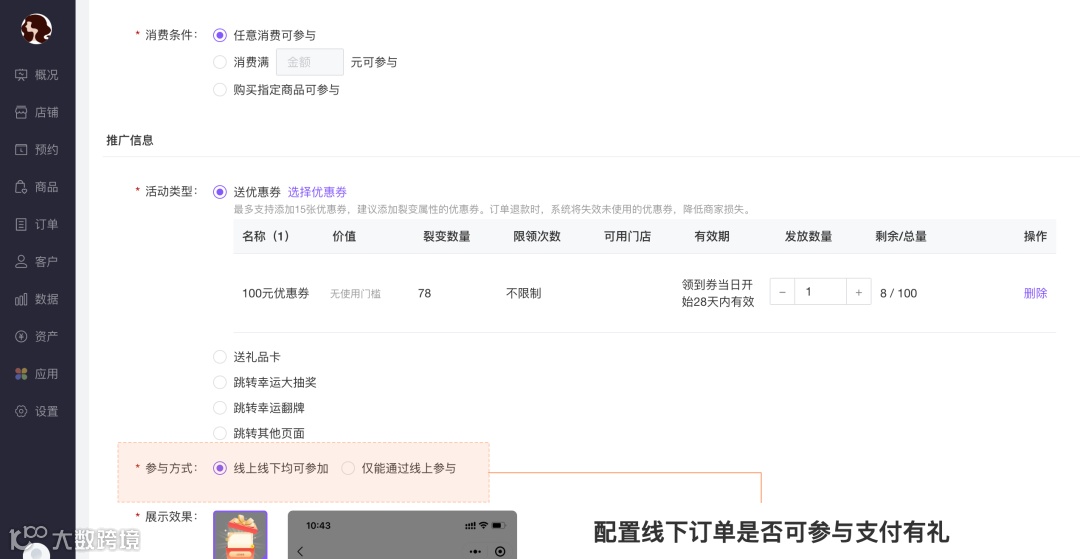Click the target circle icon in phone preview
Image resolution: width=1080 pixels, height=559 pixels.
[x=501, y=551]
